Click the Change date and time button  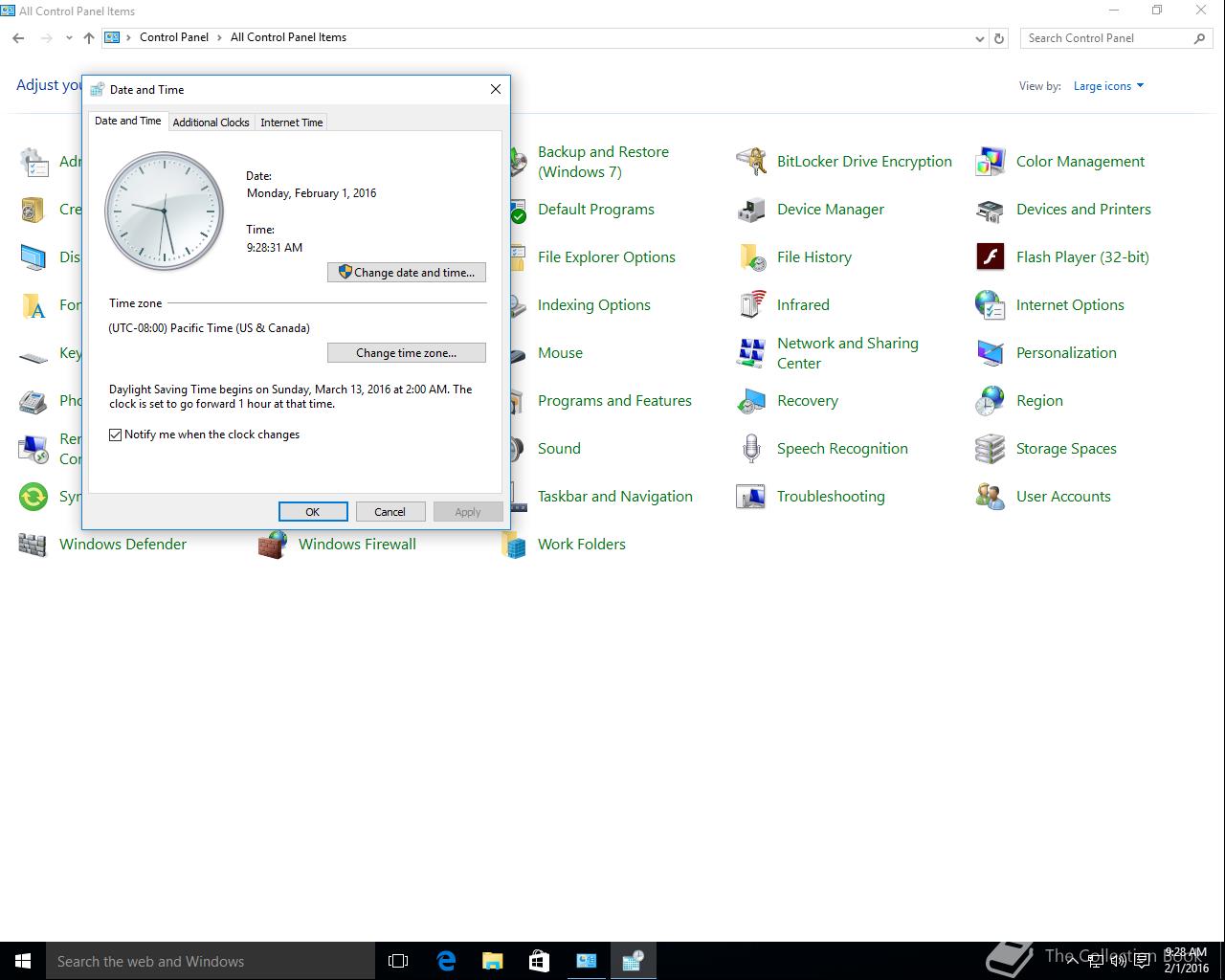coord(406,273)
